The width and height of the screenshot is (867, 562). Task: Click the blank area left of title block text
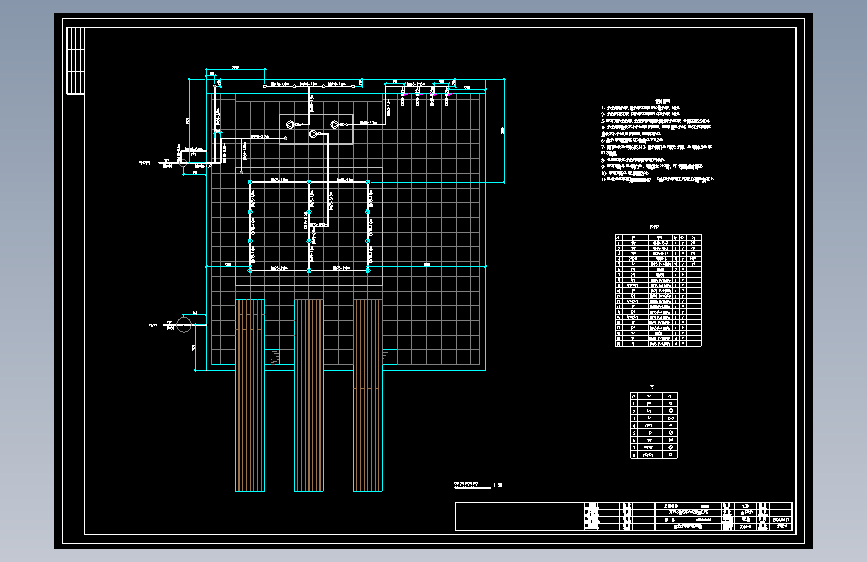tap(520, 516)
